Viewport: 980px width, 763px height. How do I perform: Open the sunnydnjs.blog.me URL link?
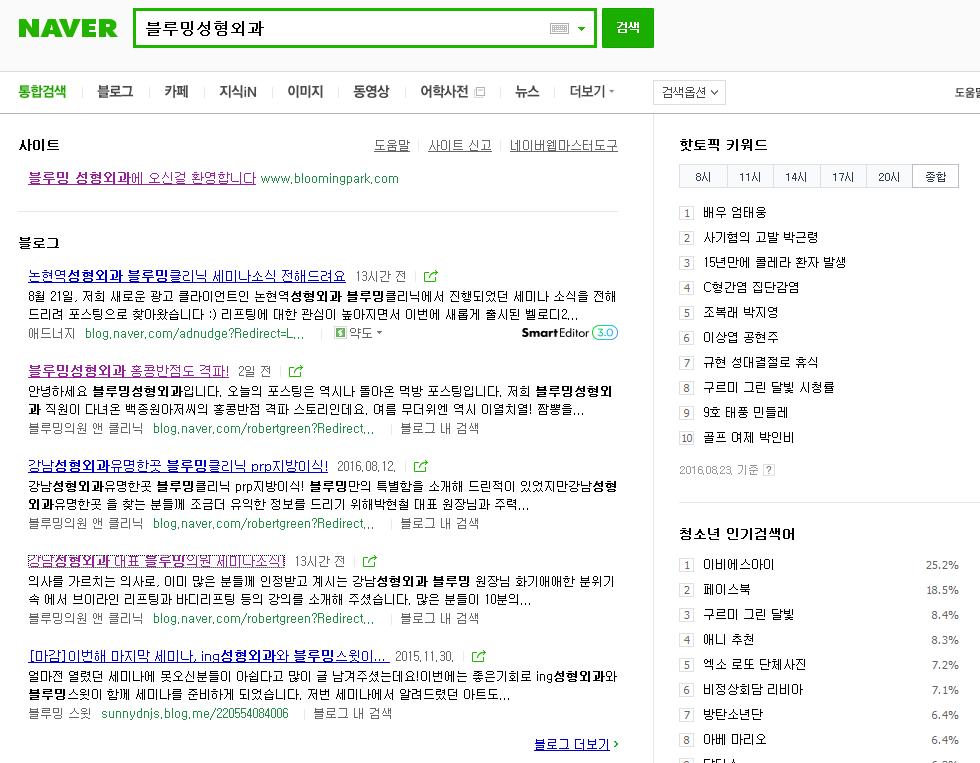point(194,713)
